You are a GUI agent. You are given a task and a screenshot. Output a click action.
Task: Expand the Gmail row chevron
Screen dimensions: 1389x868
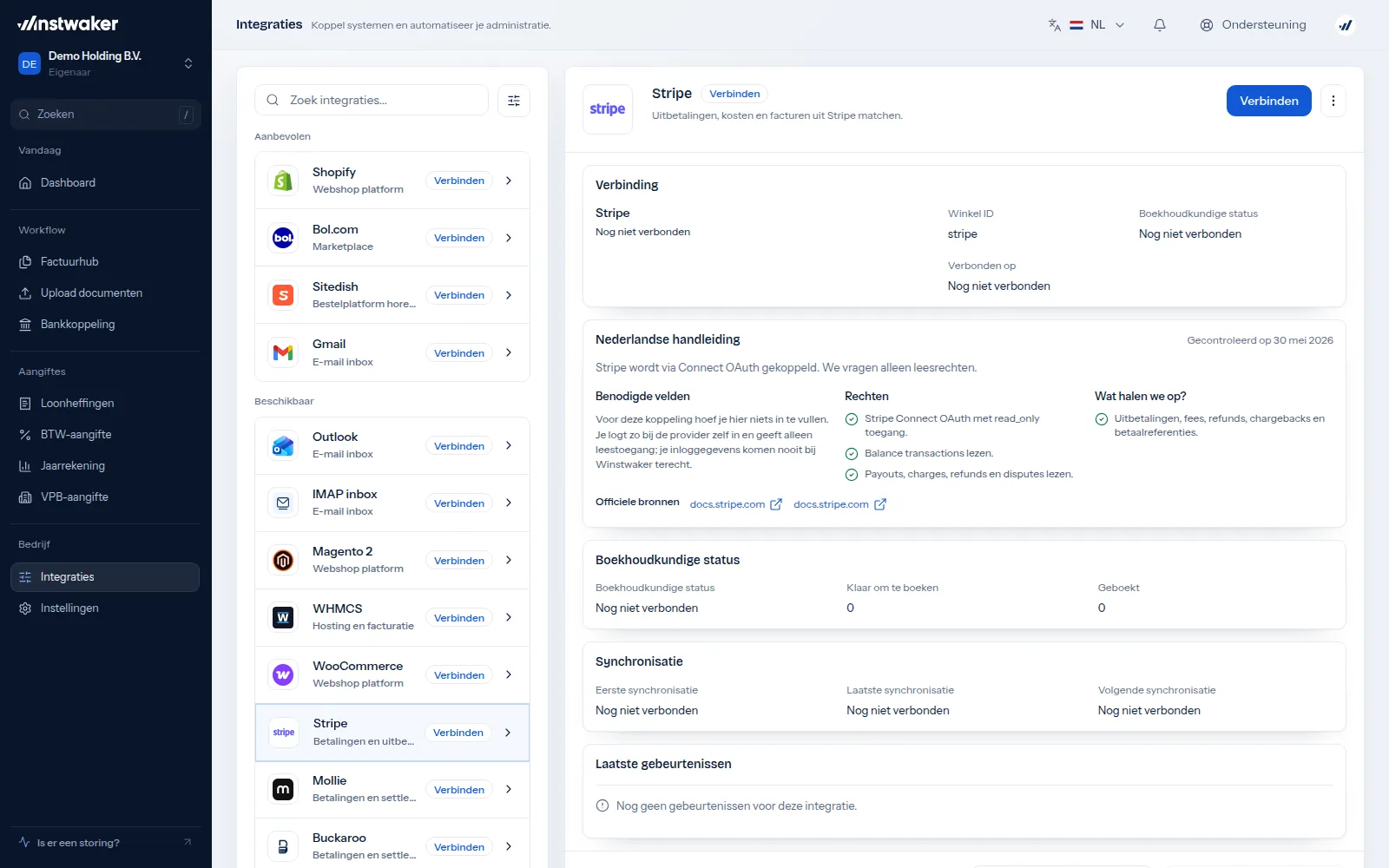click(509, 352)
